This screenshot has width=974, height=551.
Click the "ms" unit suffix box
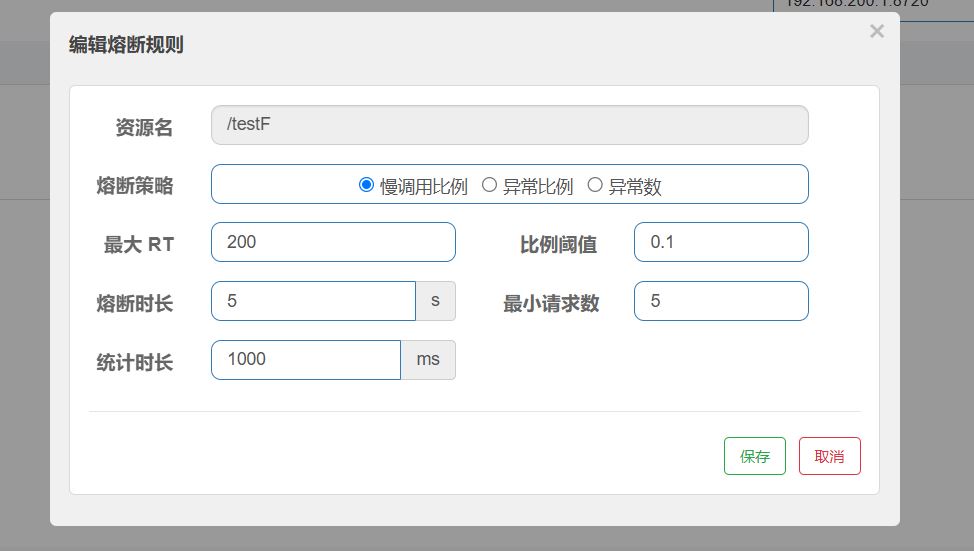pos(428,360)
